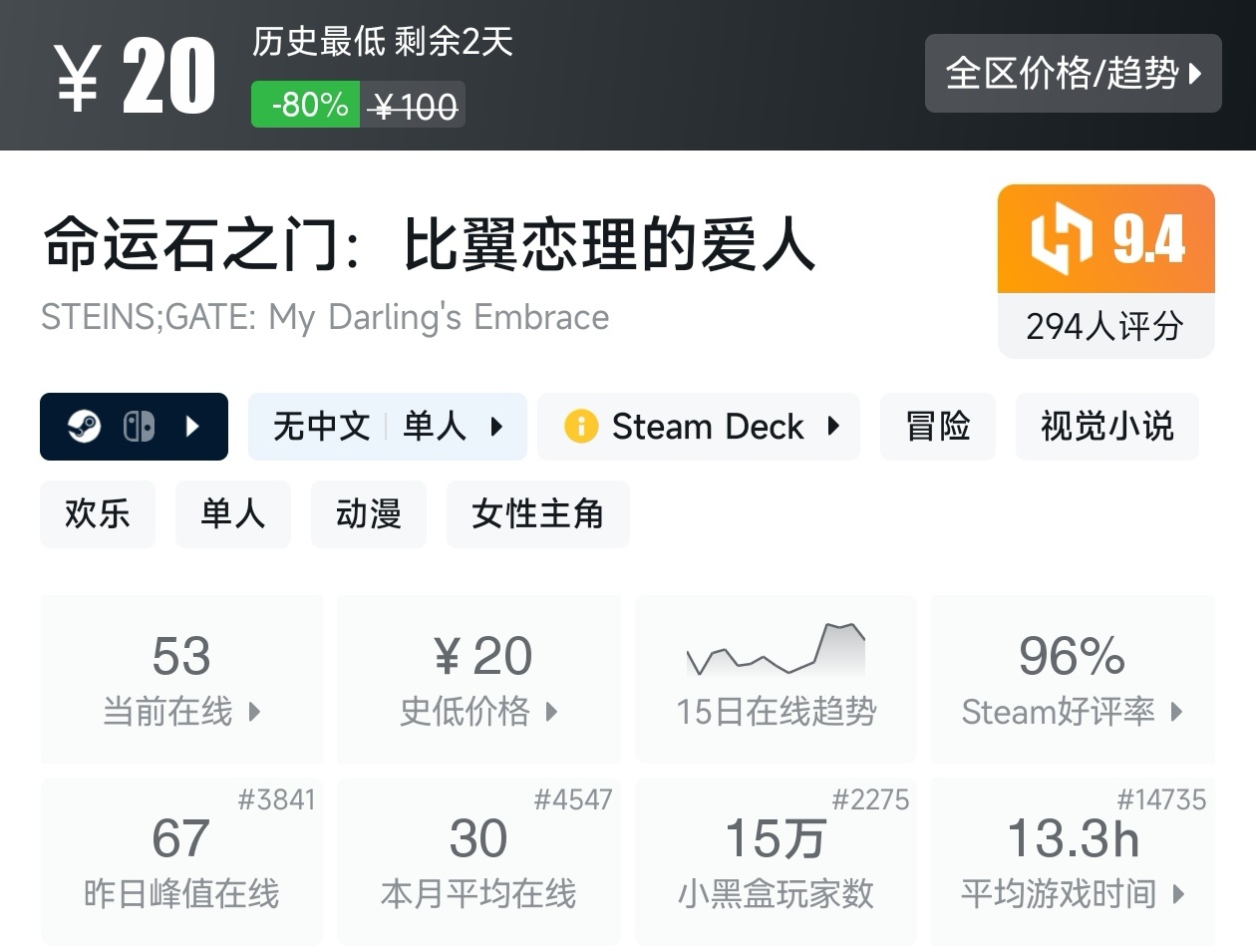
Task: Click the Steam platform icon
Action: (85, 427)
